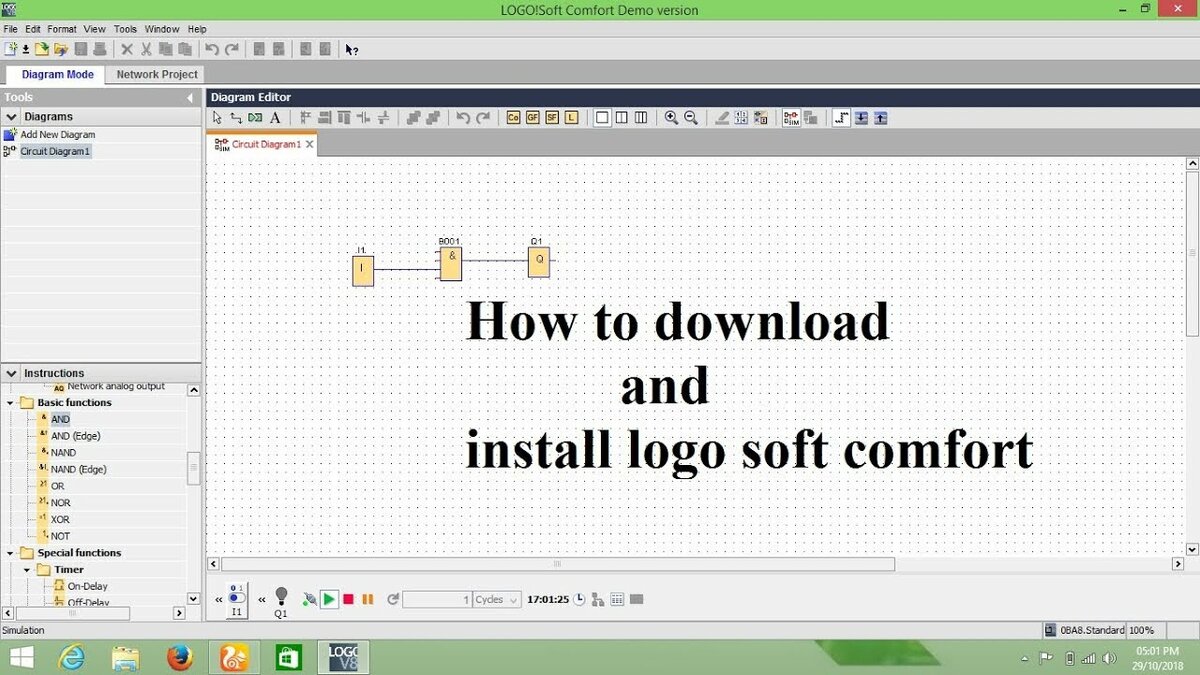Click the power failure plug icon
1200x675 pixels.
(310, 599)
